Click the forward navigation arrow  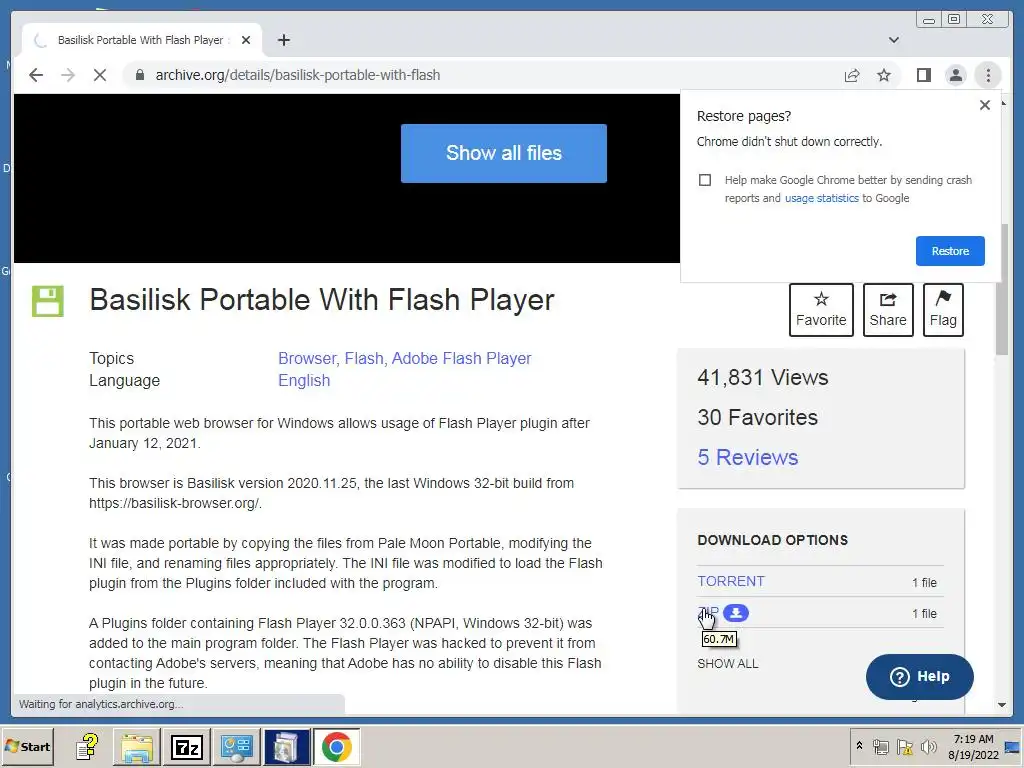[68, 75]
